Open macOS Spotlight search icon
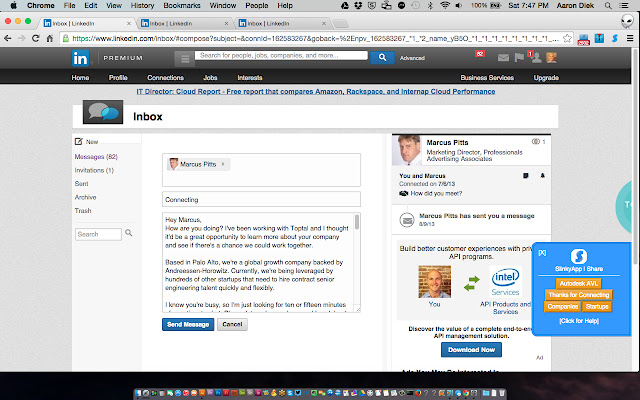The image size is (640, 400). 608,6
